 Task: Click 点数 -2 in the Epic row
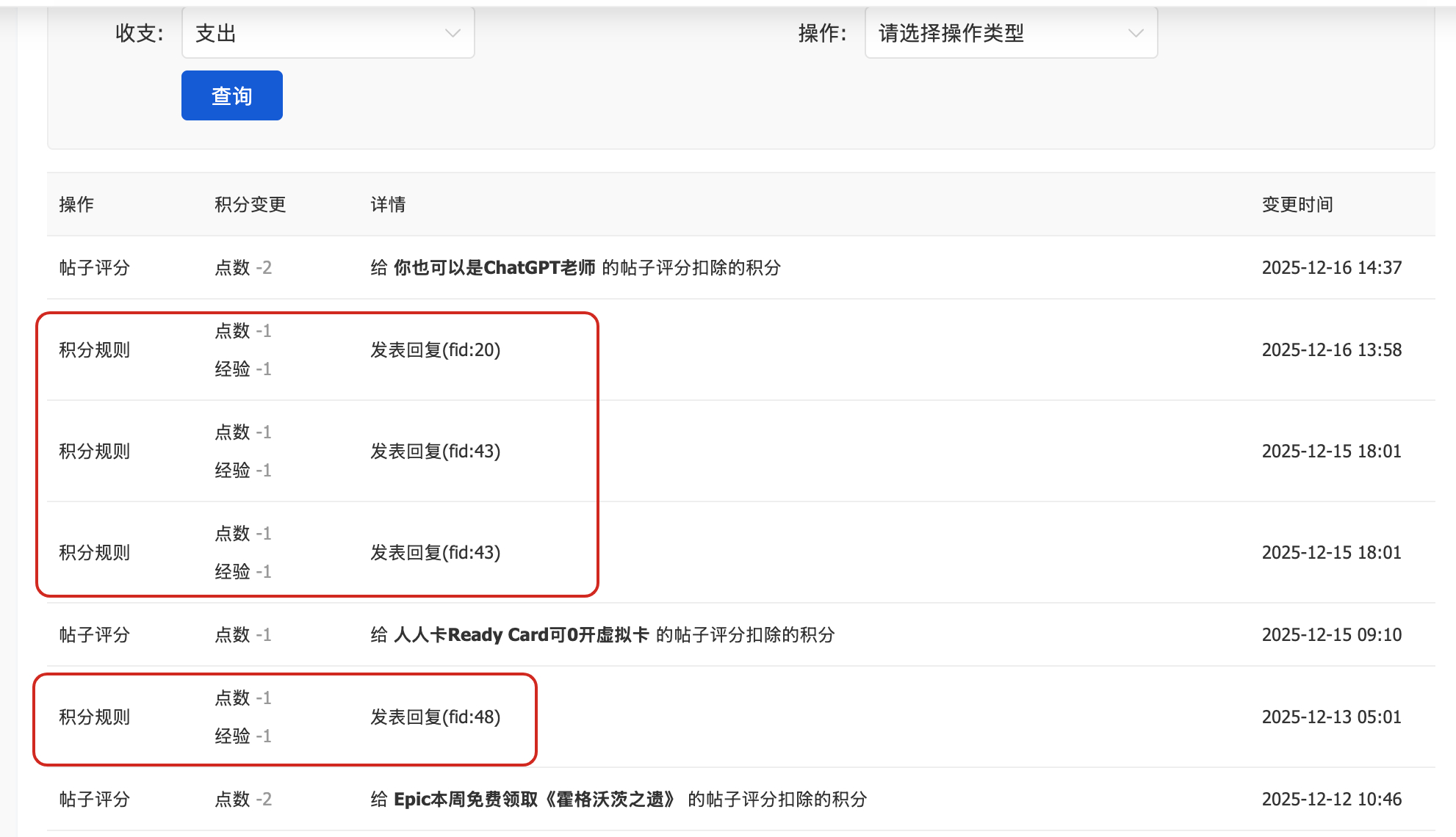(242, 800)
